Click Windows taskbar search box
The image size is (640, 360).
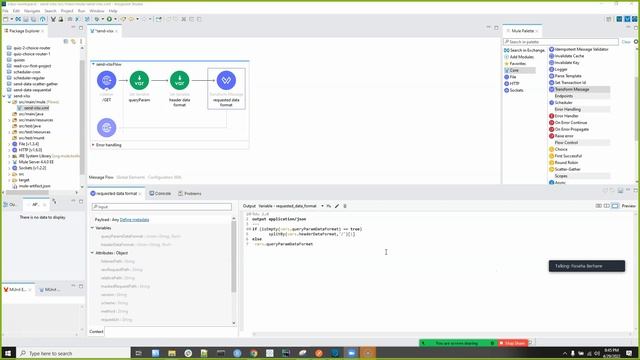pos(73,353)
